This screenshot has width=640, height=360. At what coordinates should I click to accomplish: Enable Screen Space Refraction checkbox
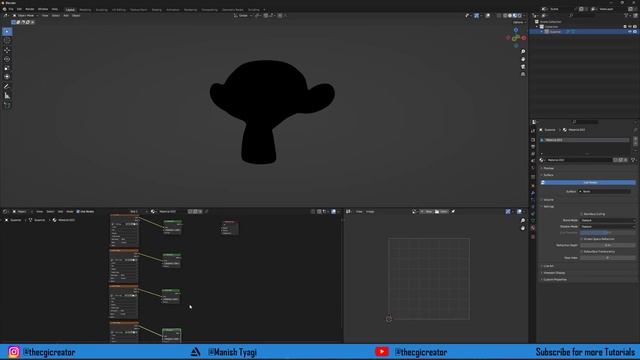pyautogui.click(x=582, y=239)
